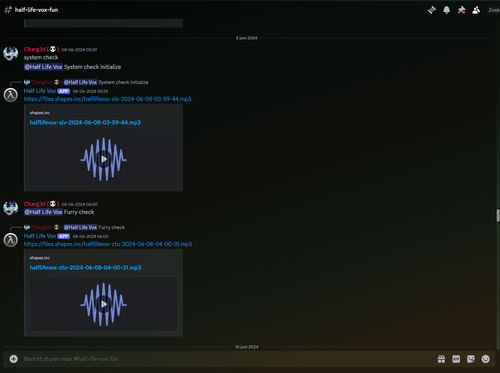
Task: Play the slv 03-59-44 audio embed
Action: pyautogui.click(x=104, y=159)
